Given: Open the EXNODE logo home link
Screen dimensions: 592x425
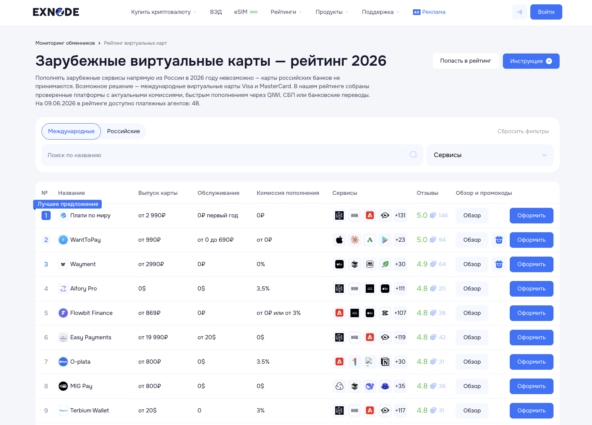Looking at the screenshot, I should (x=56, y=12).
